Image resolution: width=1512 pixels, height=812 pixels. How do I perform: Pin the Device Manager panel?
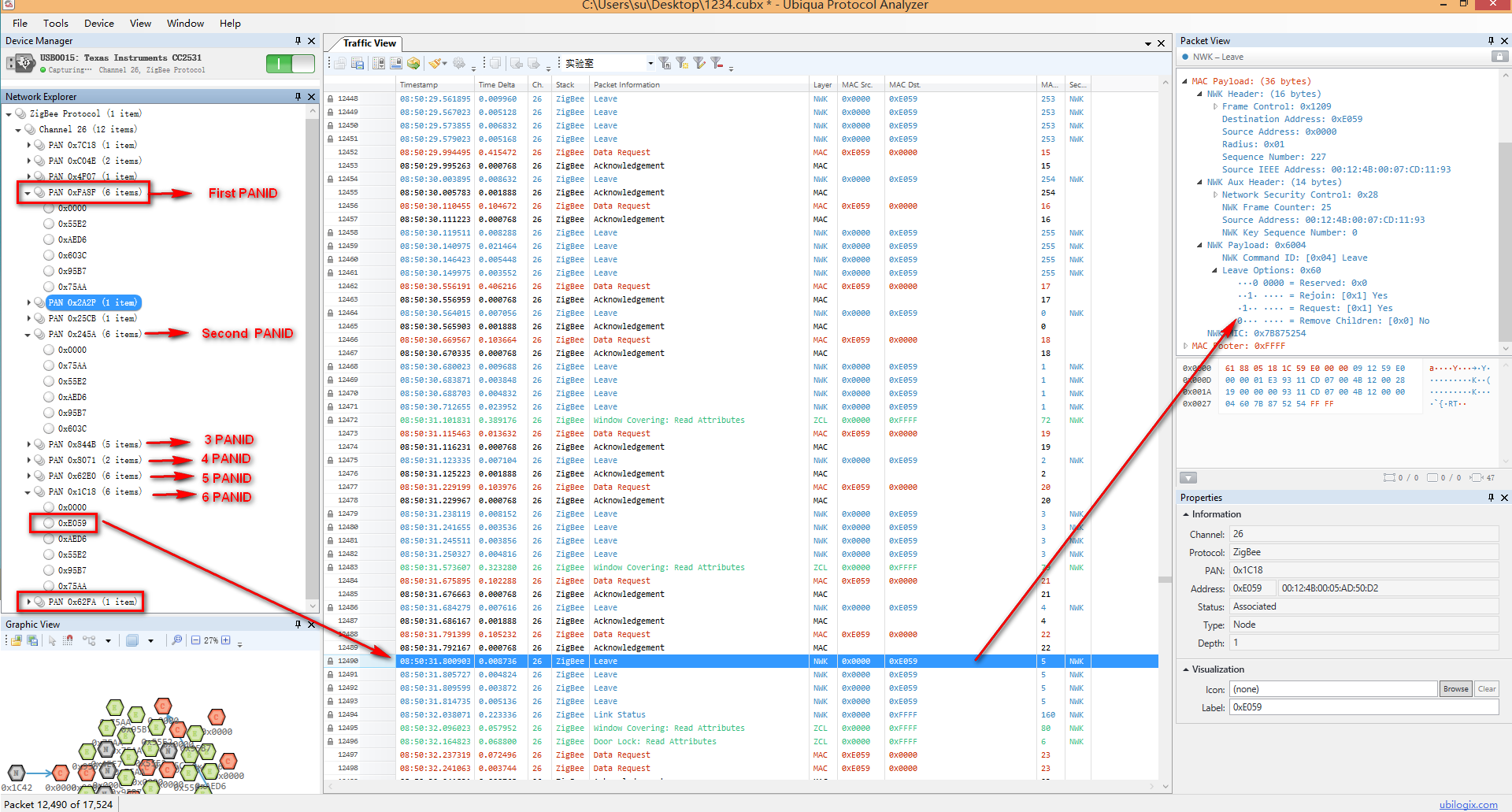tap(298, 41)
